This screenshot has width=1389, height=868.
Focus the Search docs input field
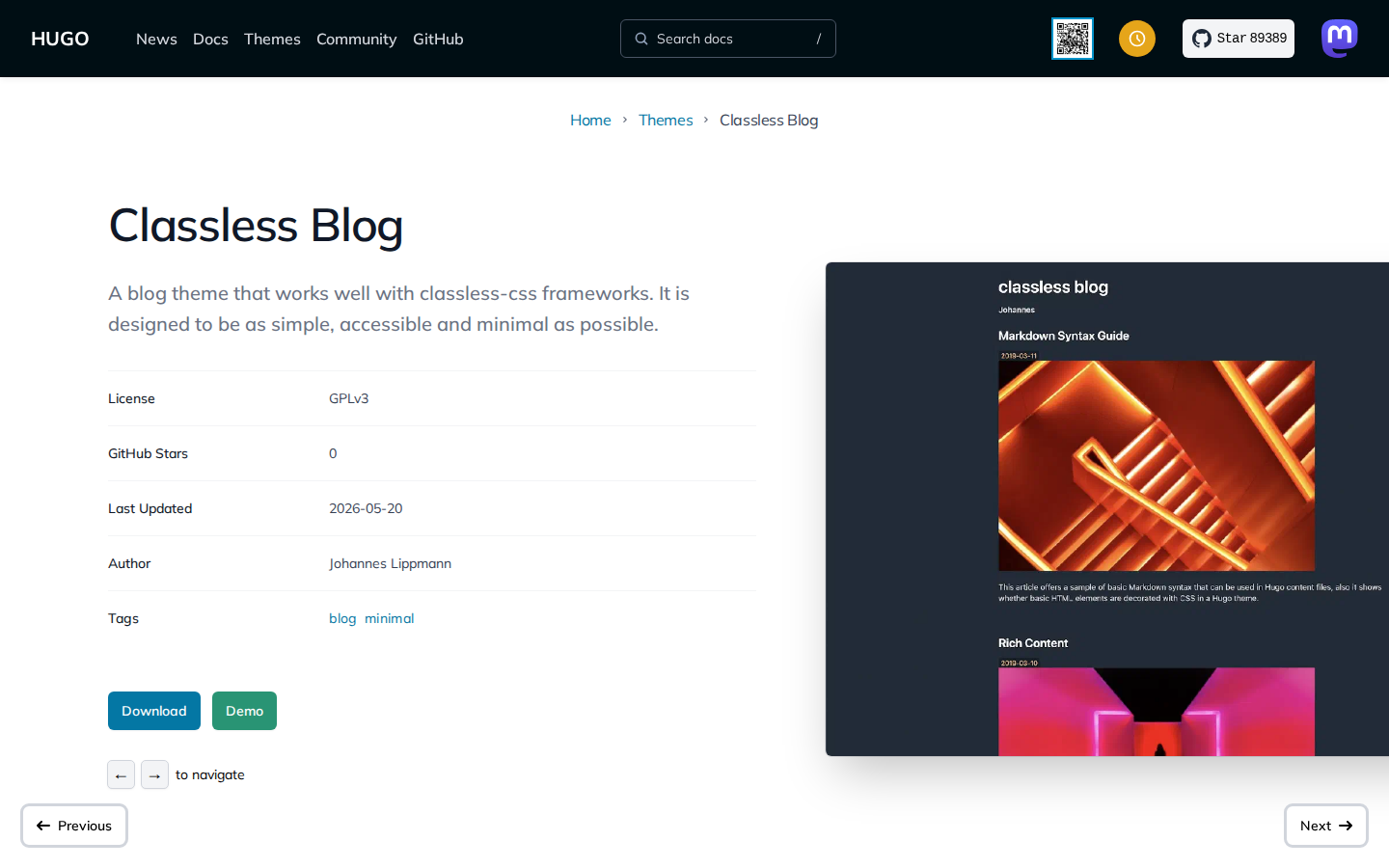(728, 39)
